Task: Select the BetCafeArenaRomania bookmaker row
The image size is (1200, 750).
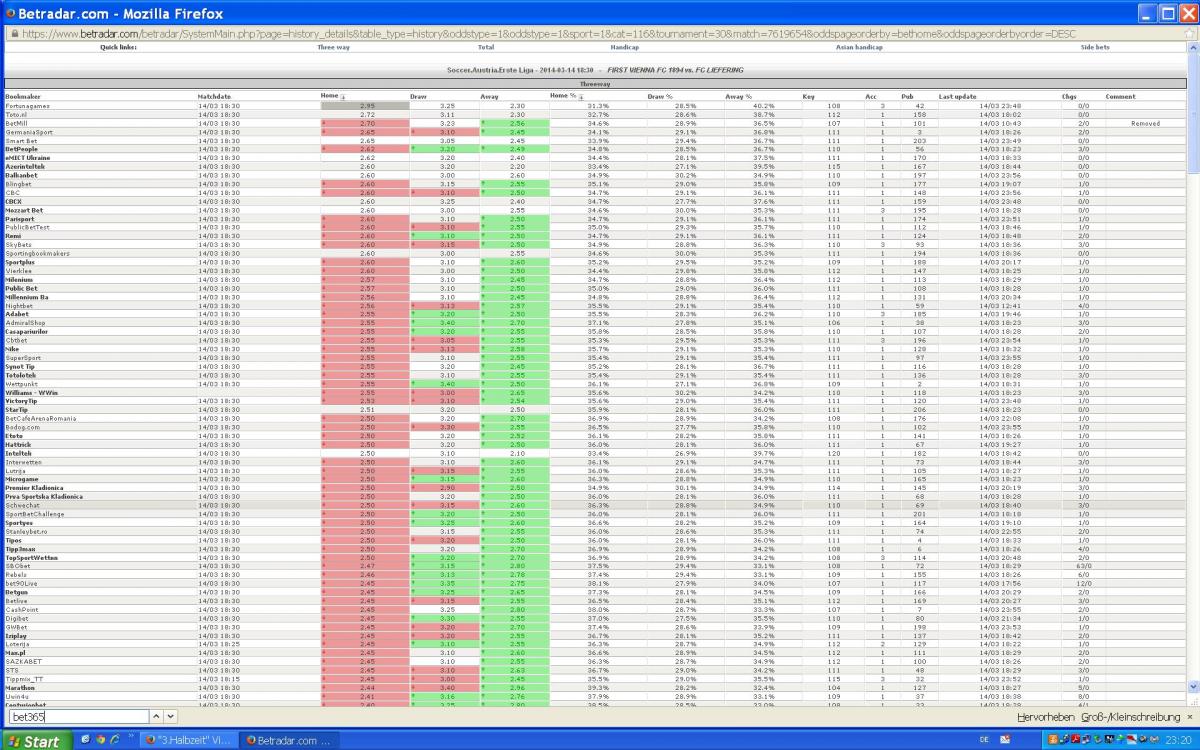Action: [x=595, y=419]
